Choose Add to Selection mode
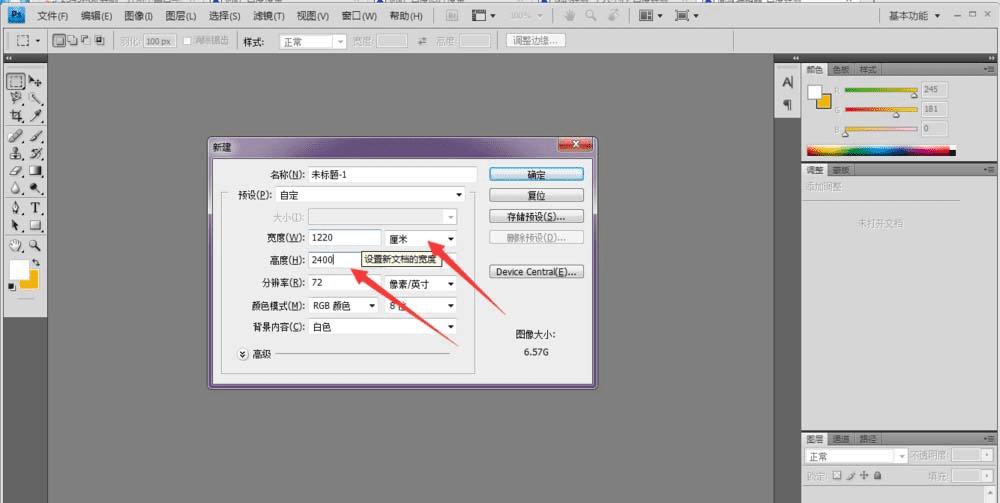This screenshot has height=503, width=1000. click(x=72, y=41)
